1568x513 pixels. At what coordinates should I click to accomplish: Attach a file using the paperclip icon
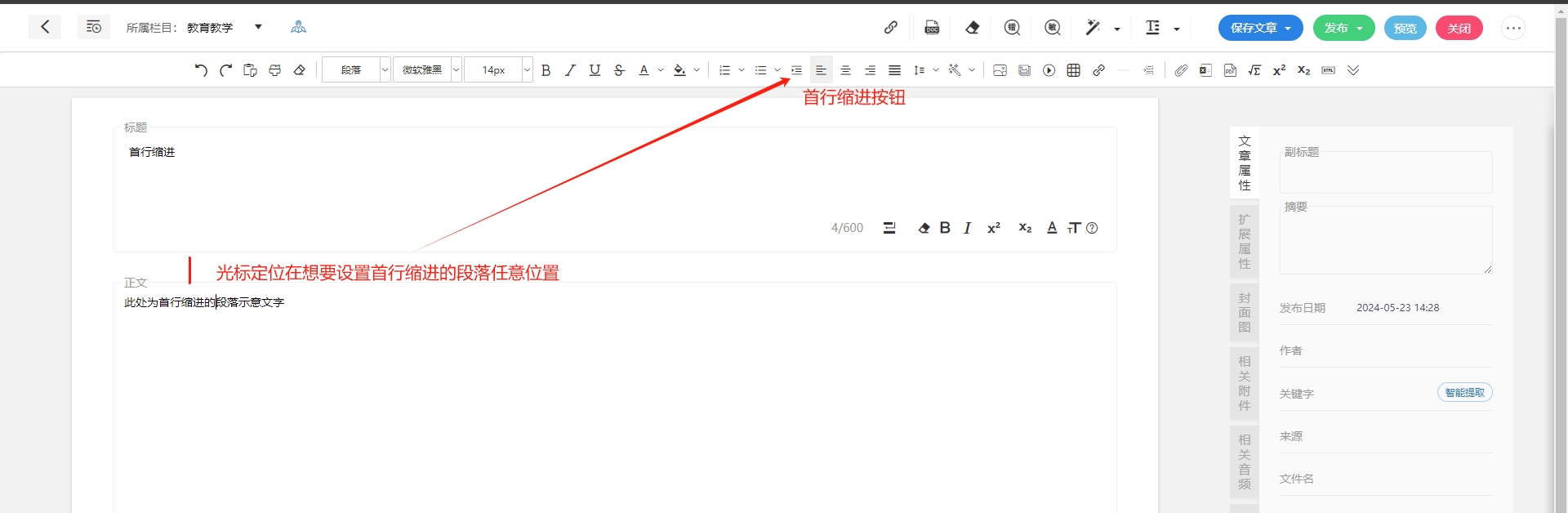(1181, 70)
